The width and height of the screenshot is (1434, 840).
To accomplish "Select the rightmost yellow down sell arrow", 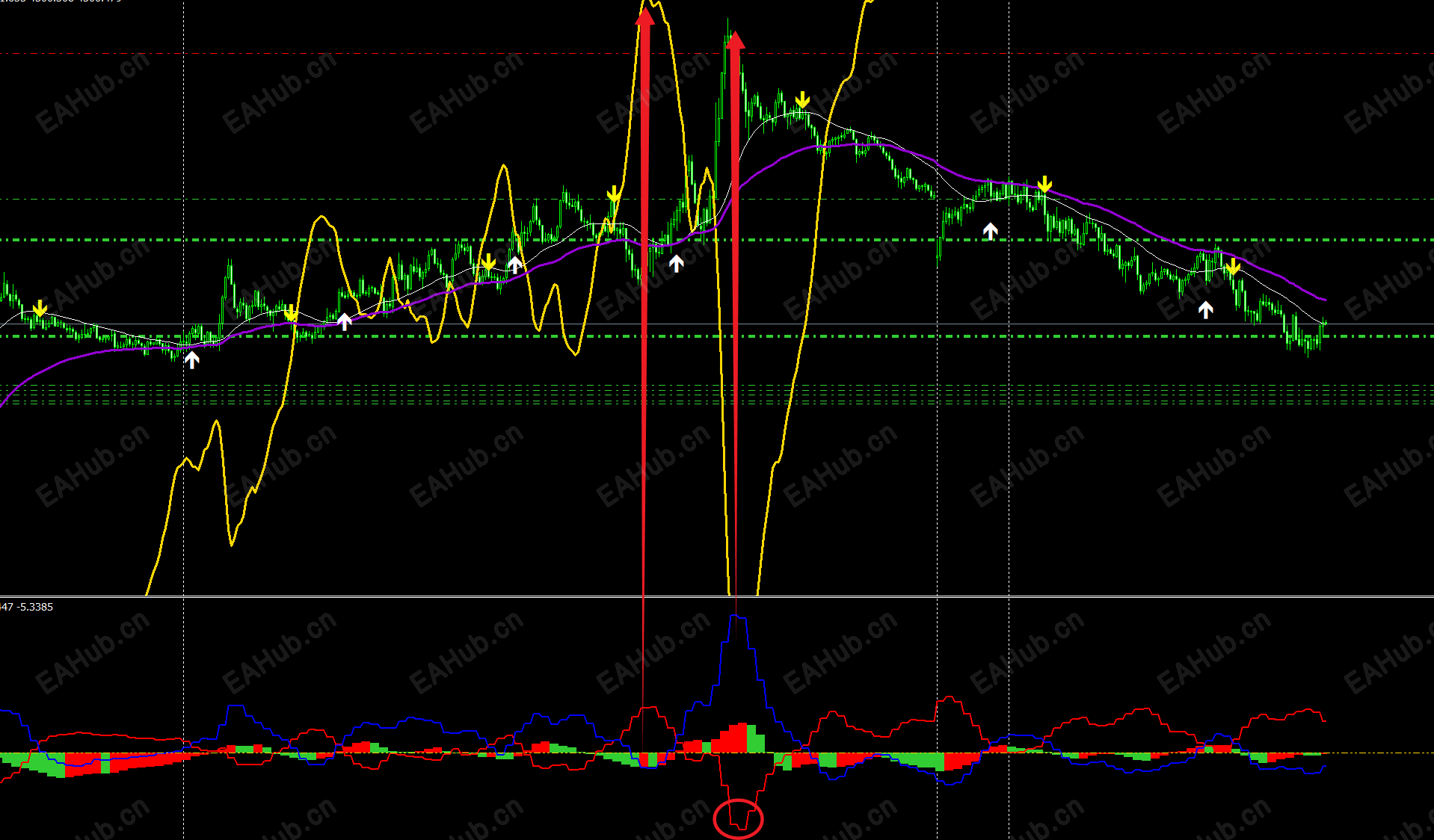I will click(1233, 266).
